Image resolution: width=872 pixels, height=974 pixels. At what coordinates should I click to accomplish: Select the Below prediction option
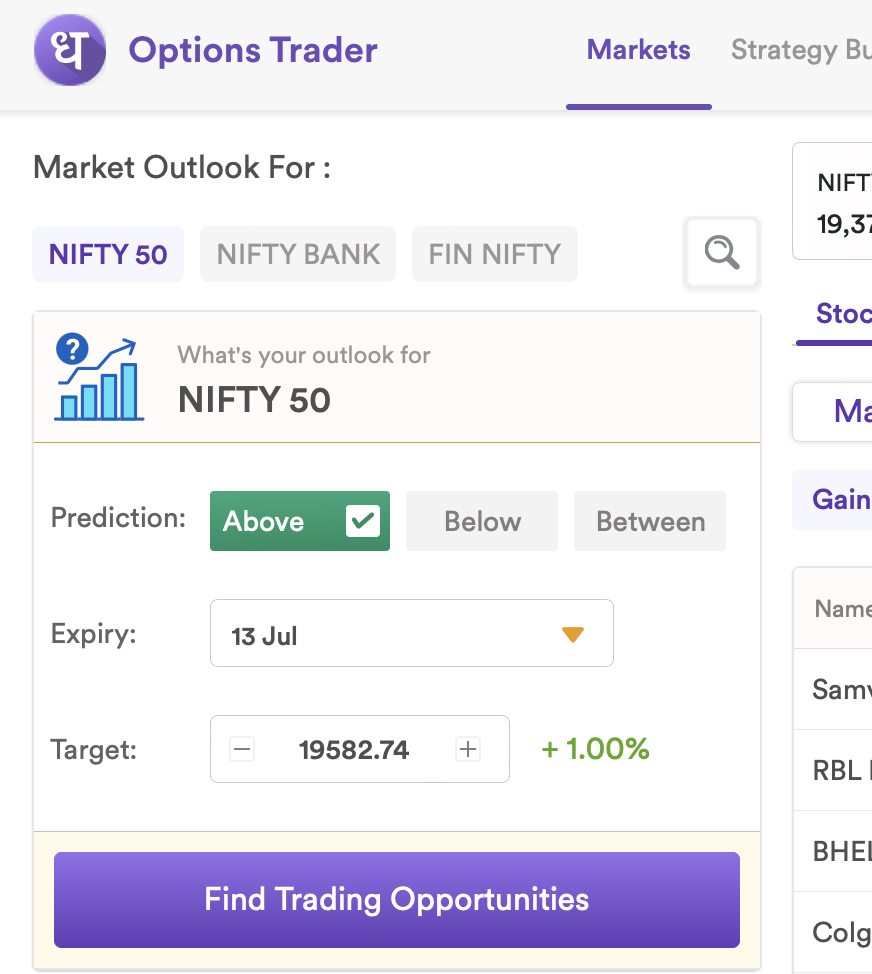tap(482, 521)
